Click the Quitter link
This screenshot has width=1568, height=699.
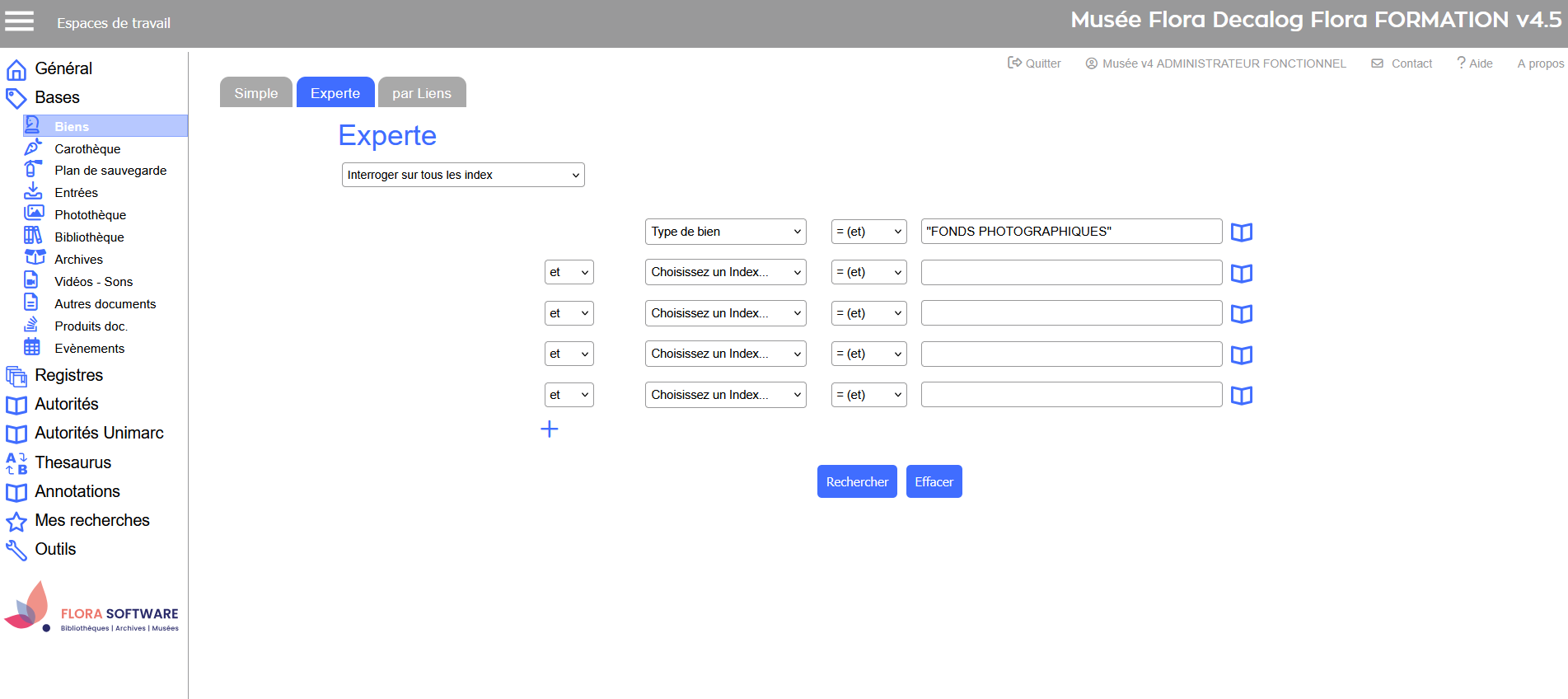(x=1034, y=63)
